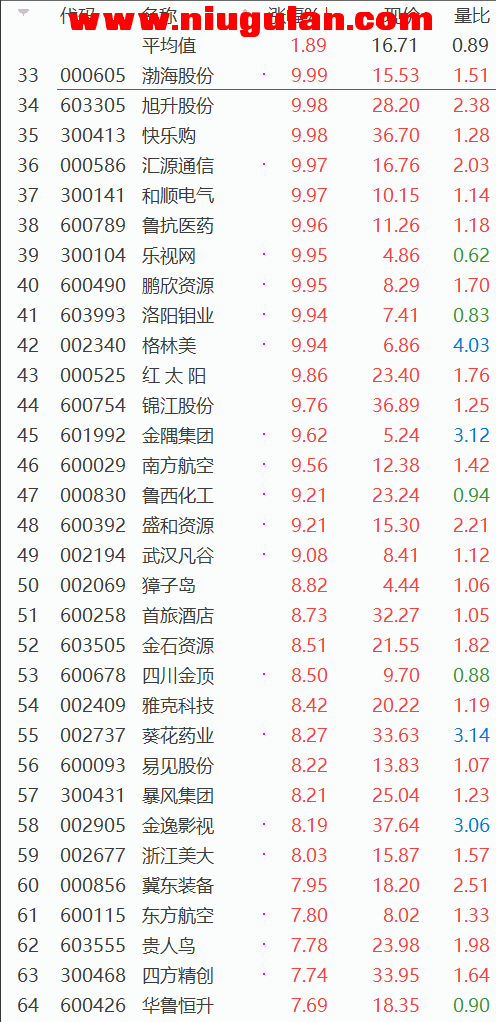Select 金逸影视 stock name

[178, 825]
